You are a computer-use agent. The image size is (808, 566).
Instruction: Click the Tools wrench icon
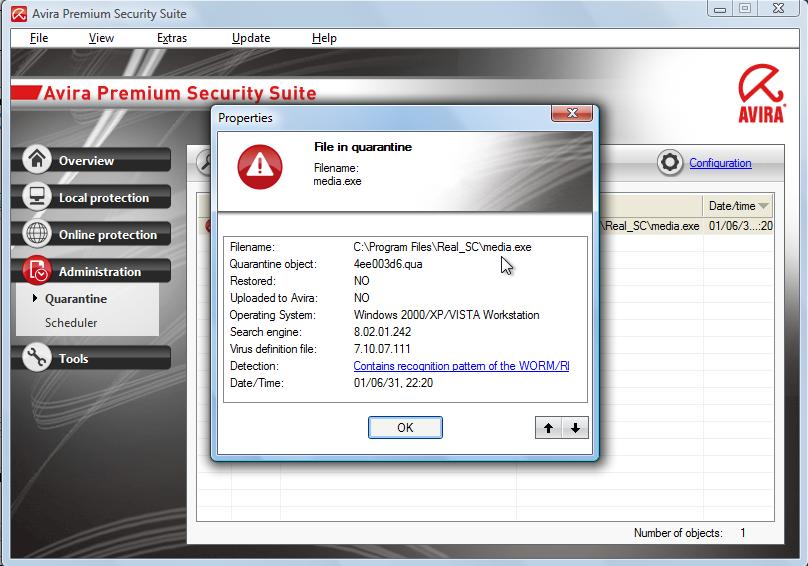coord(37,358)
